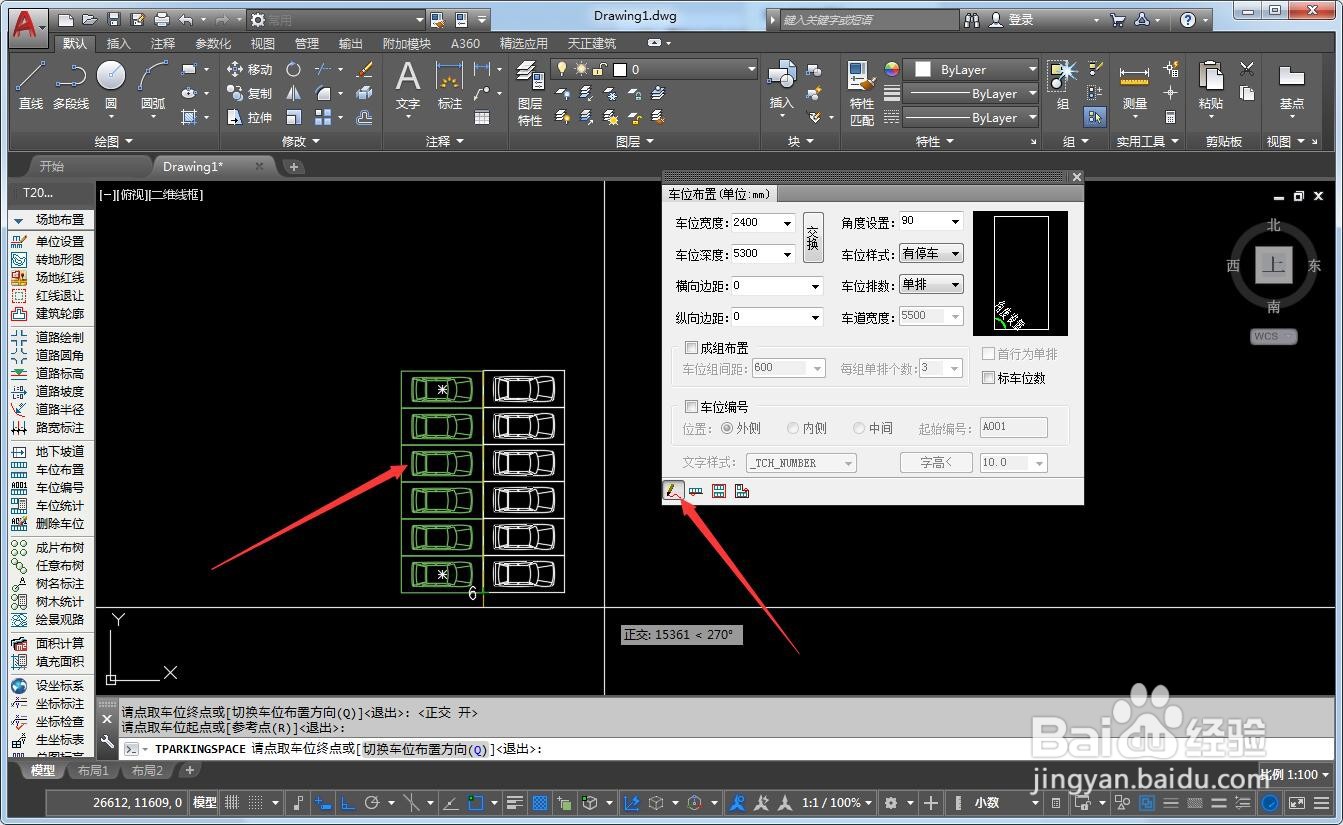
Task: Select the Line (直线) drawing tool
Action: click(x=31, y=85)
